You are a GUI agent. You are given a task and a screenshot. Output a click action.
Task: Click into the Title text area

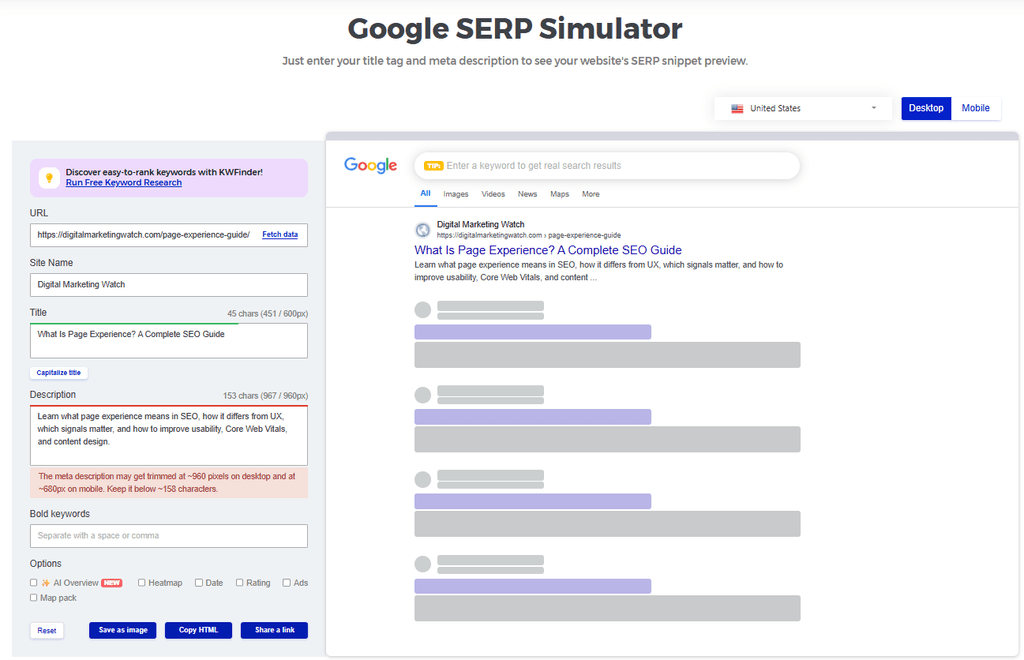(168, 341)
